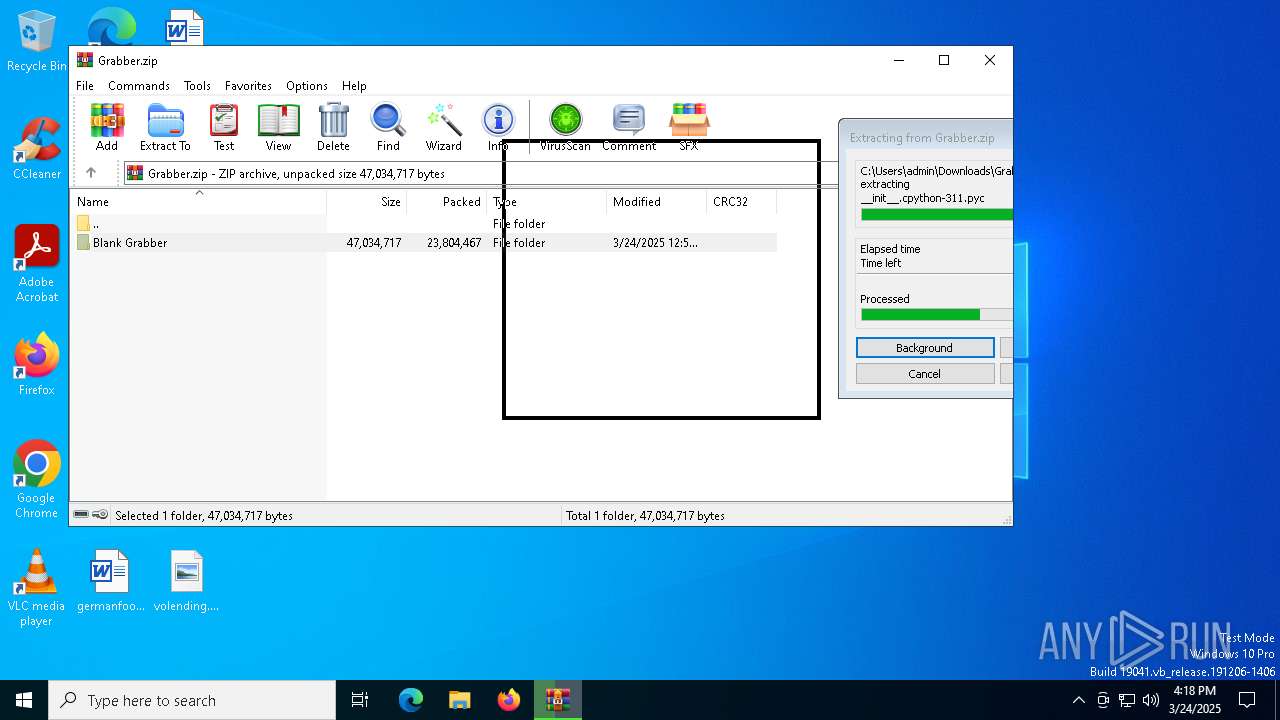Open VLC media player shortcut
Image resolution: width=1280 pixels, height=720 pixels.
36,588
